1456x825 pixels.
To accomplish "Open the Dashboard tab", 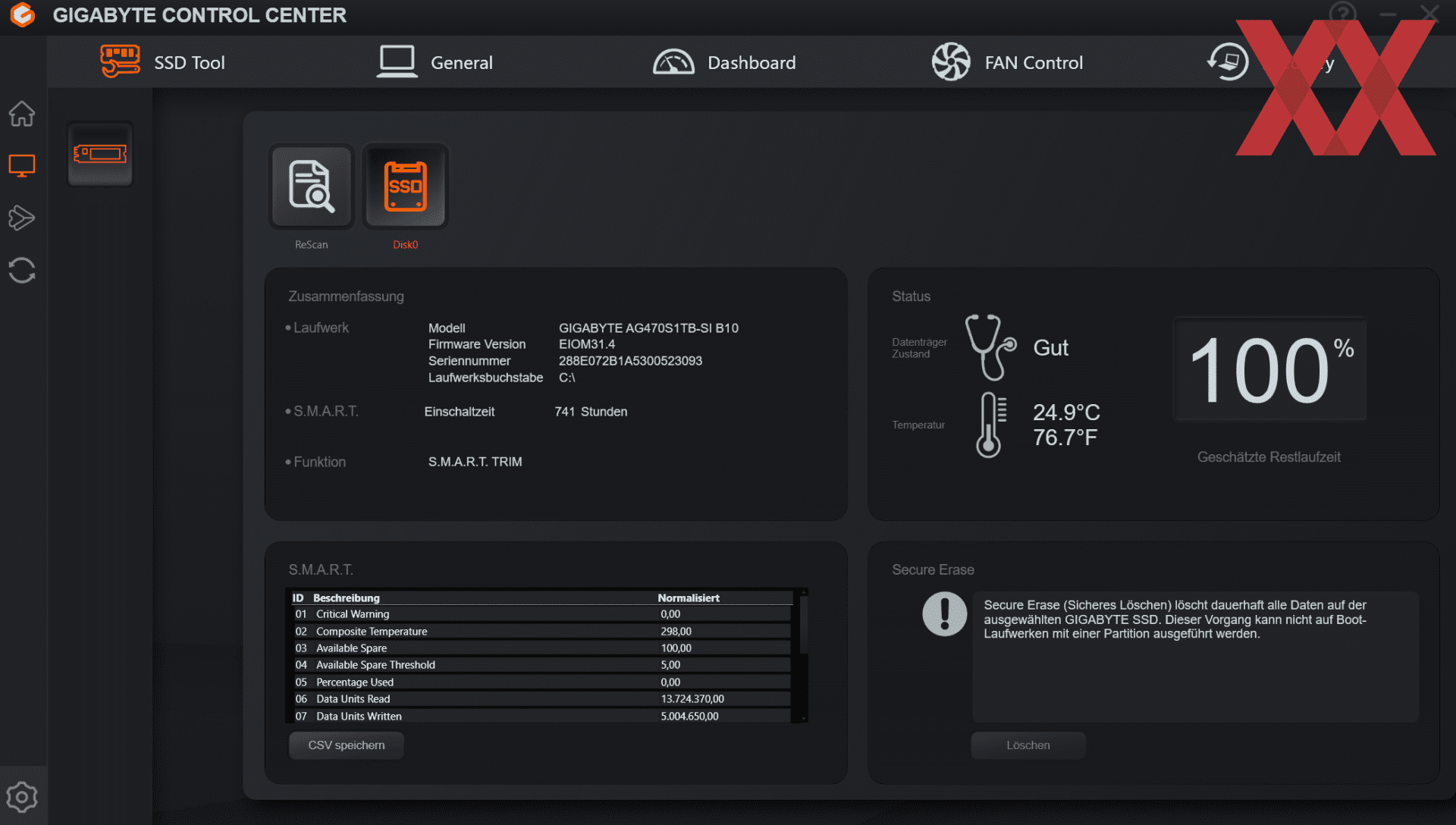I will click(724, 62).
